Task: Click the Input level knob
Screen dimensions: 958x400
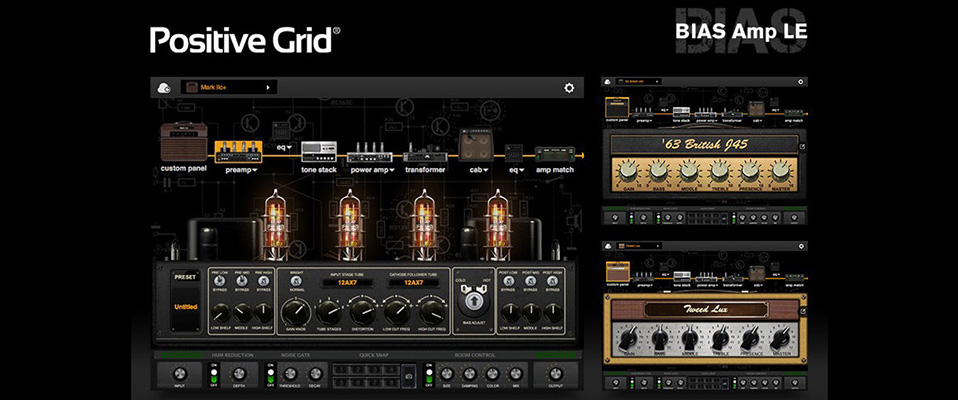Action: click(179, 373)
